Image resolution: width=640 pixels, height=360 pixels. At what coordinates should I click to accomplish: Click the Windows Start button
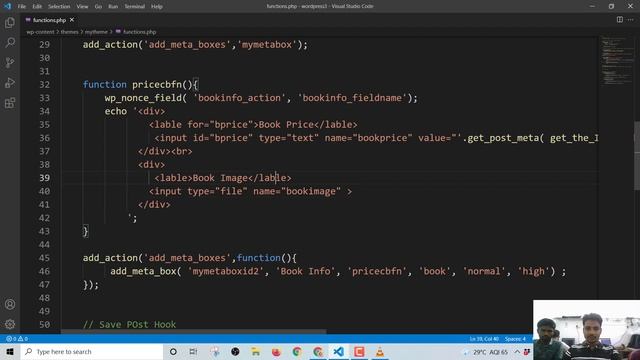10,351
